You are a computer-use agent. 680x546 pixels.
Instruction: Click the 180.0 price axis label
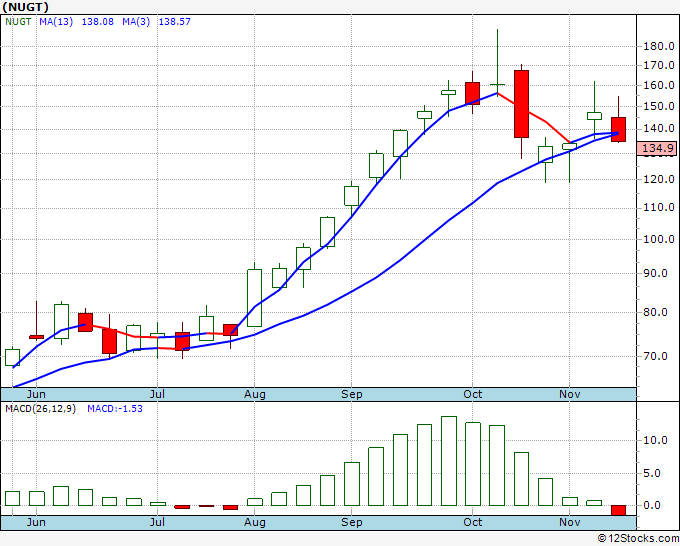[658, 46]
